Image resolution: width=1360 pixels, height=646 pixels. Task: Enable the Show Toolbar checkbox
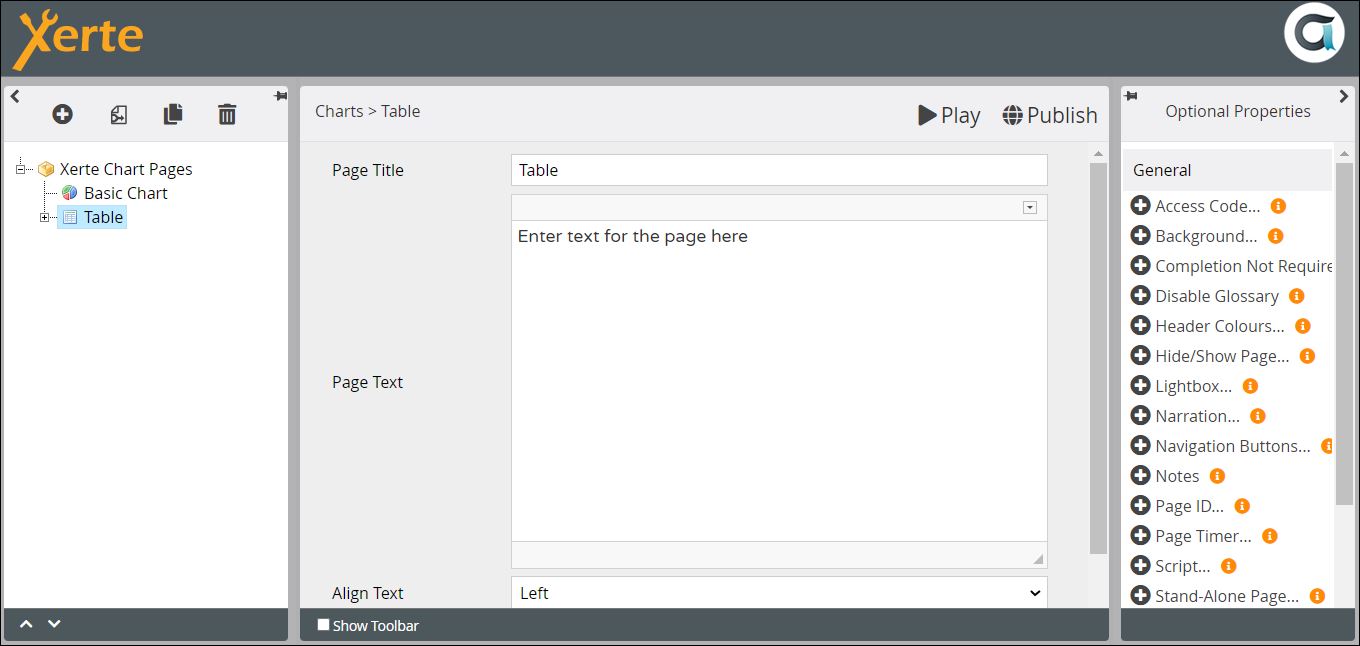323,625
